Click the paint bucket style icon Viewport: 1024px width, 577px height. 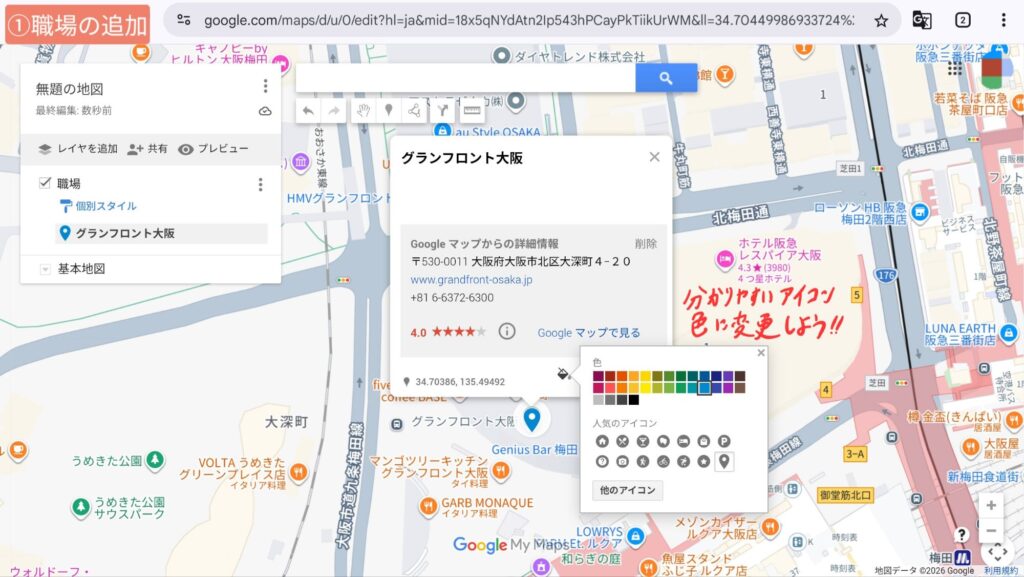pos(565,374)
